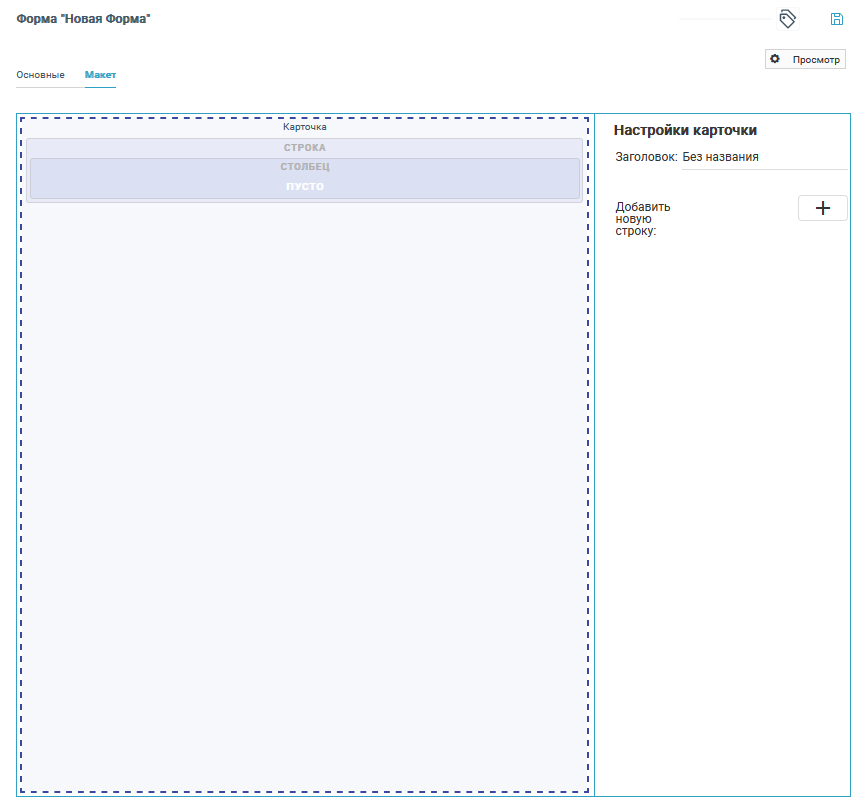
Task: Click the form title Форма "Новая Форма"
Action: point(83,19)
